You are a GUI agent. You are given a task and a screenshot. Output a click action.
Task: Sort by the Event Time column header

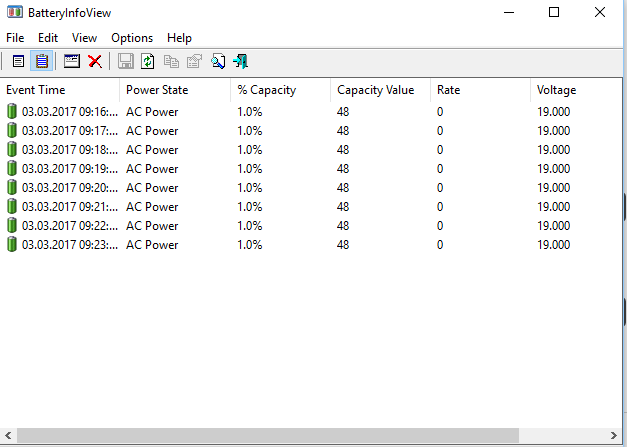(x=60, y=90)
